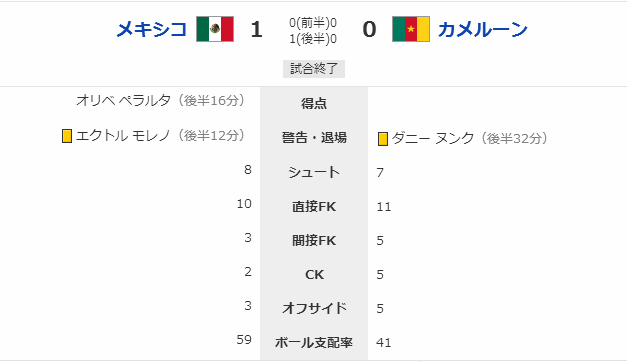Open the カメルーン team link

pos(483,30)
